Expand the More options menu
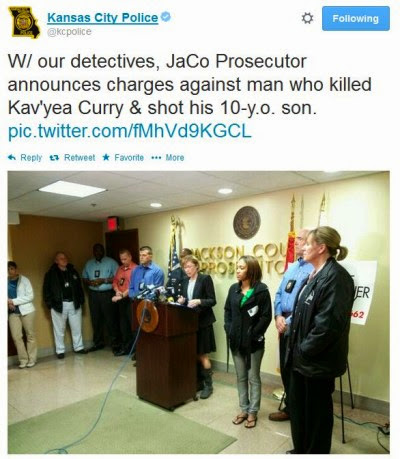Screen dimensions: 400x459 pyautogui.click(x=175, y=157)
